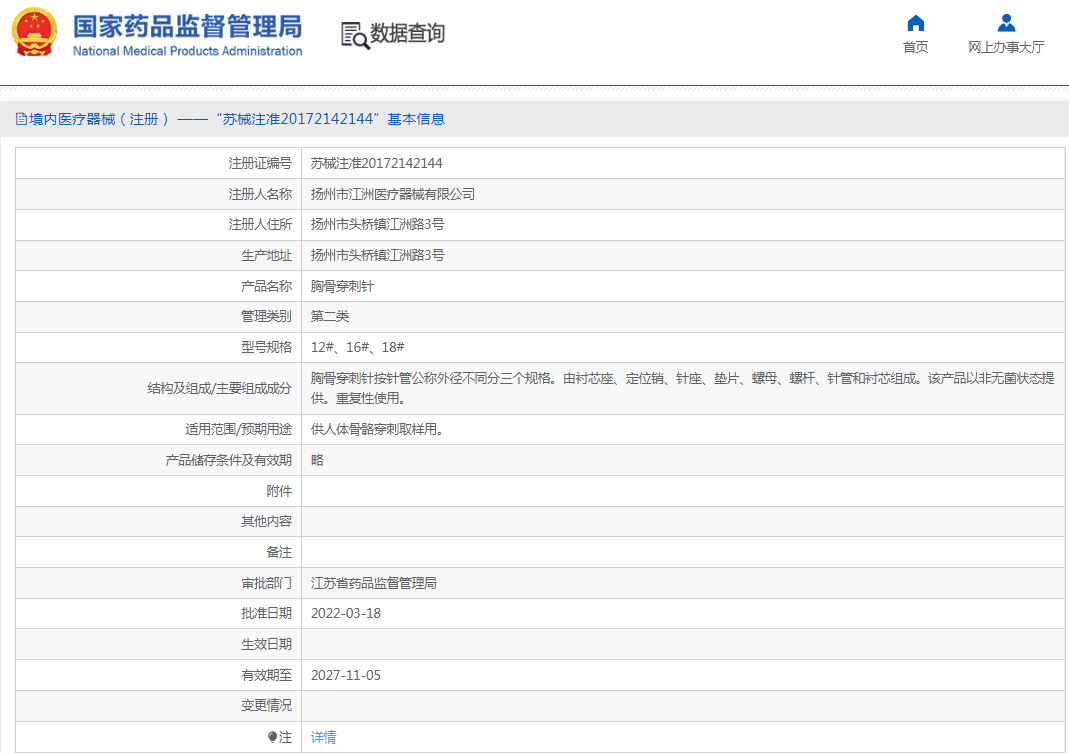Select registrant name 扬州市江洲医疗器械有限公司
Screen dimensions: 1069x753
(x=393, y=194)
